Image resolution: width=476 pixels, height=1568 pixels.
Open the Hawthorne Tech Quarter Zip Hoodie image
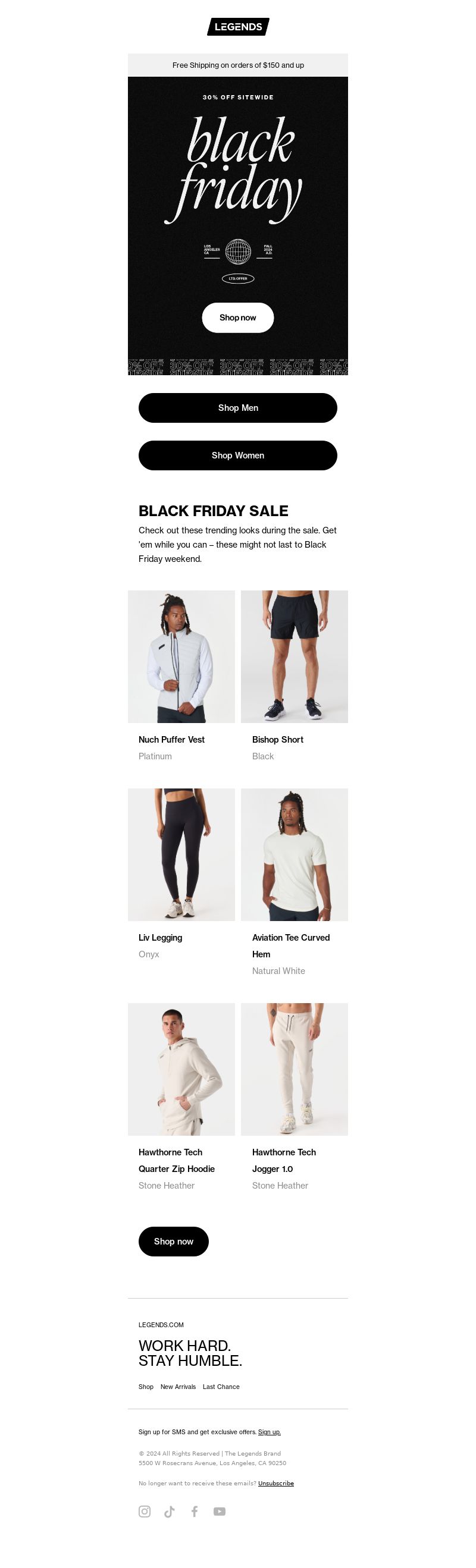(181, 1070)
